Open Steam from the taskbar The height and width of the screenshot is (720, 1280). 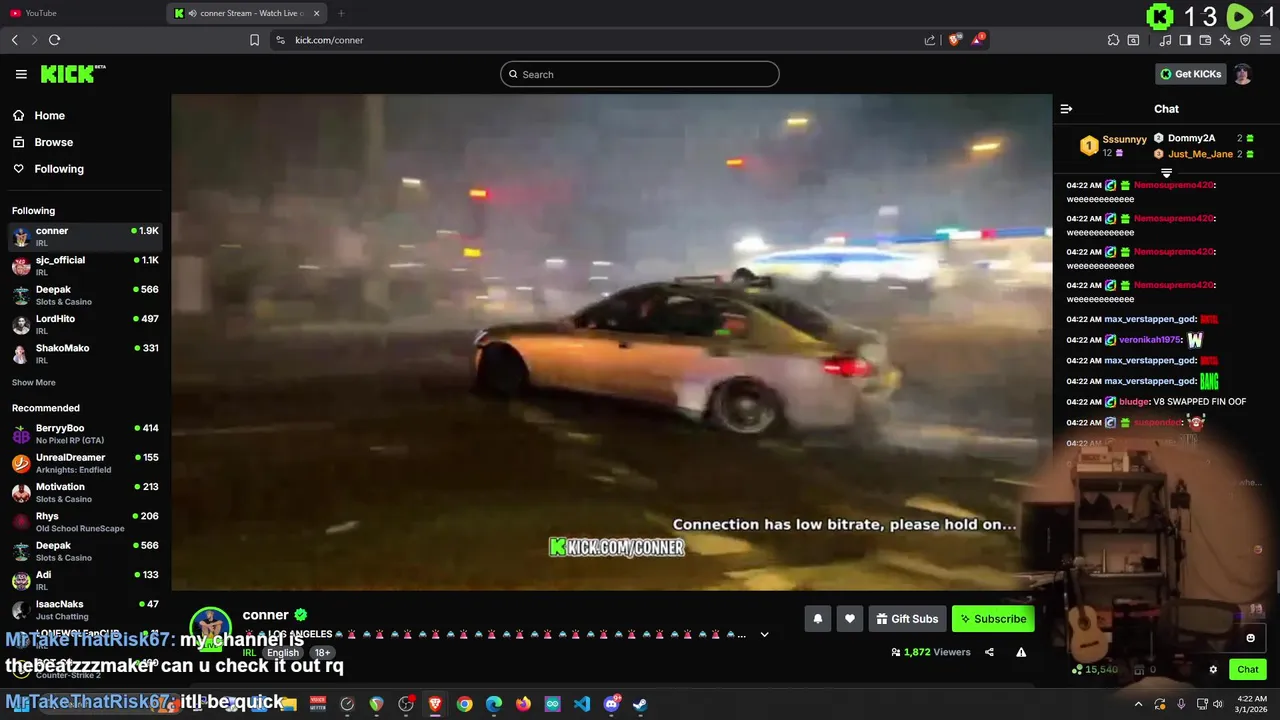(x=640, y=704)
